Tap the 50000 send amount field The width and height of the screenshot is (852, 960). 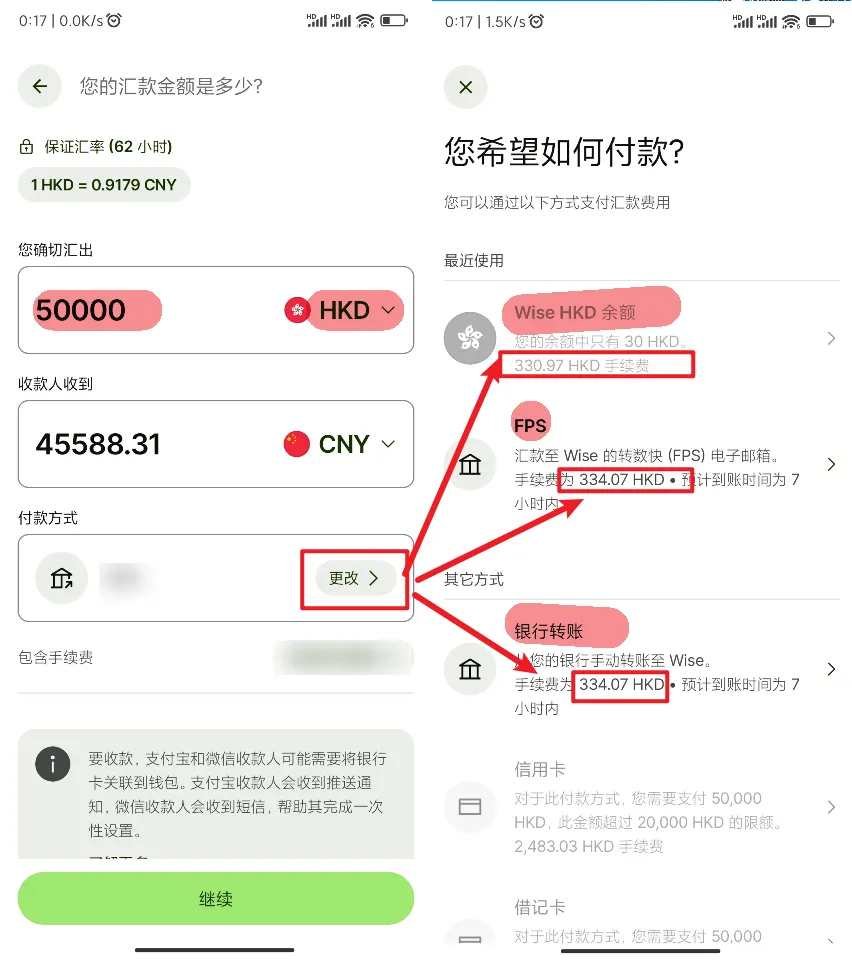click(x=216, y=310)
